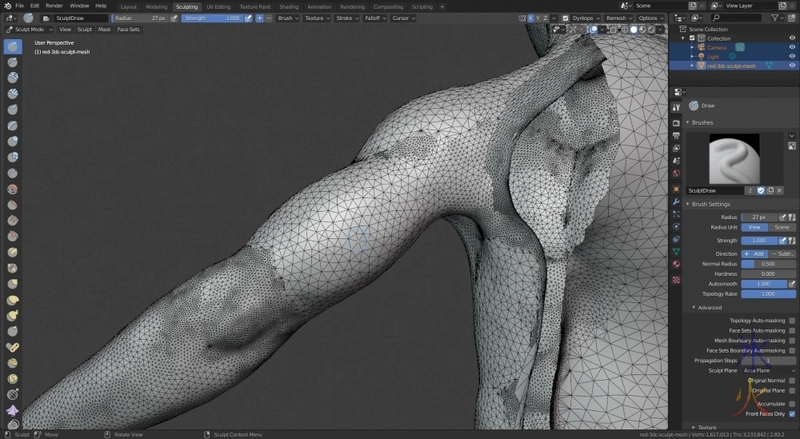Set Radius Unit to Scene
The height and width of the screenshot is (439, 800).
click(782, 227)
